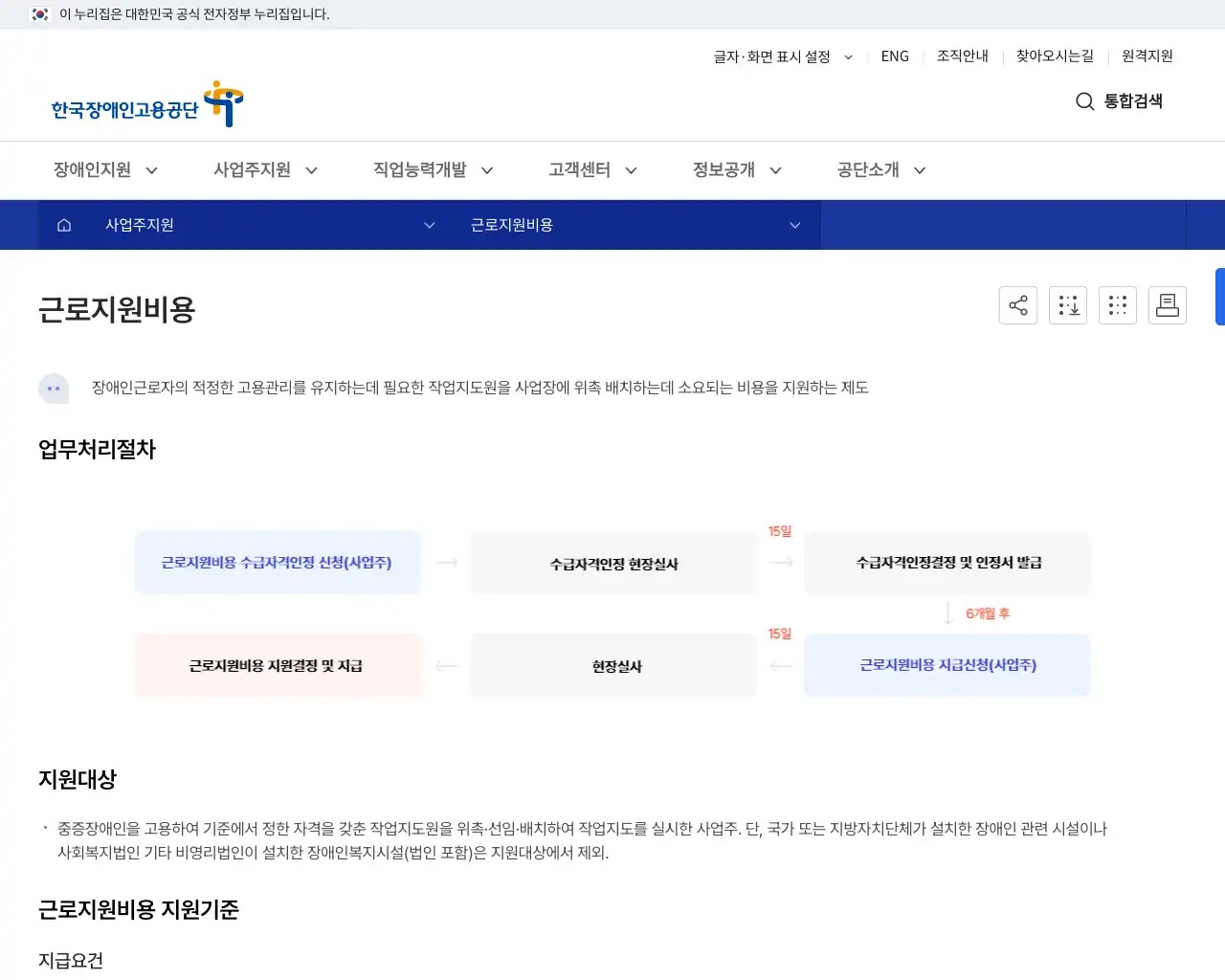Open the 근로지원비용 breadcrumb dropdown
This screenshot has height=980, width=1225.
793,225
